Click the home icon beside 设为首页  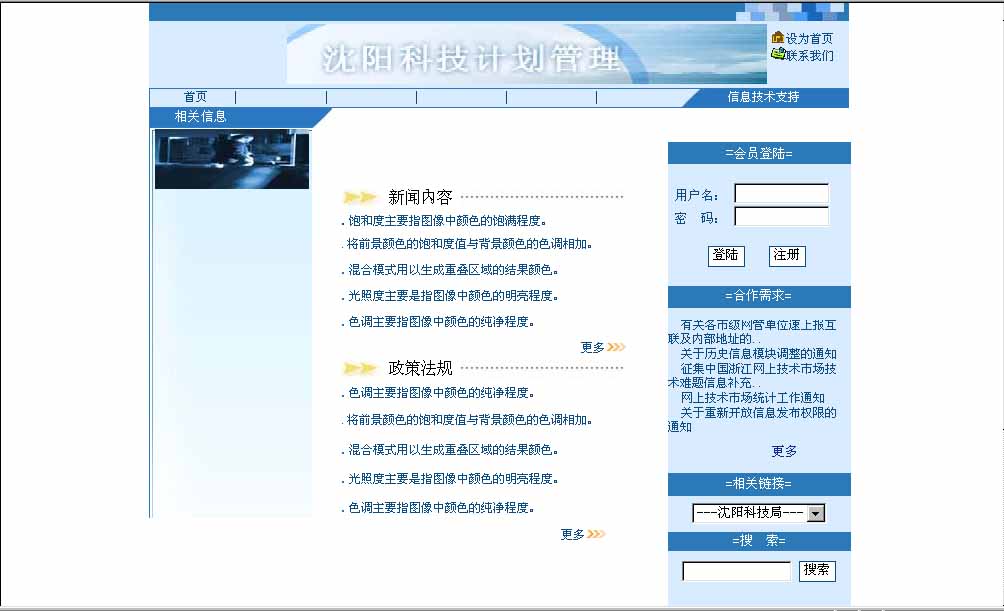(x=777, y=38)
